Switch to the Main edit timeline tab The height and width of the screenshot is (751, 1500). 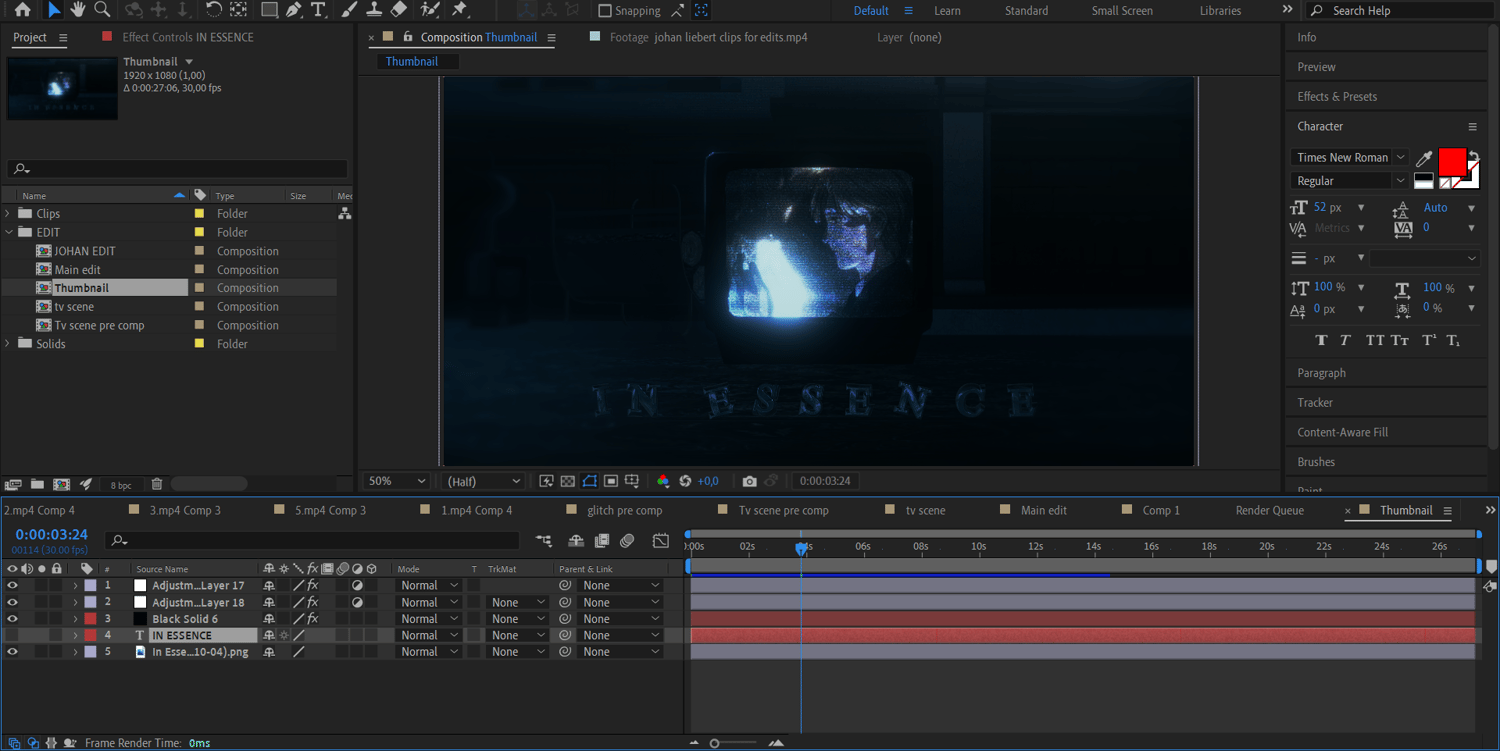pyautogui.click(x=1043, y=510)
